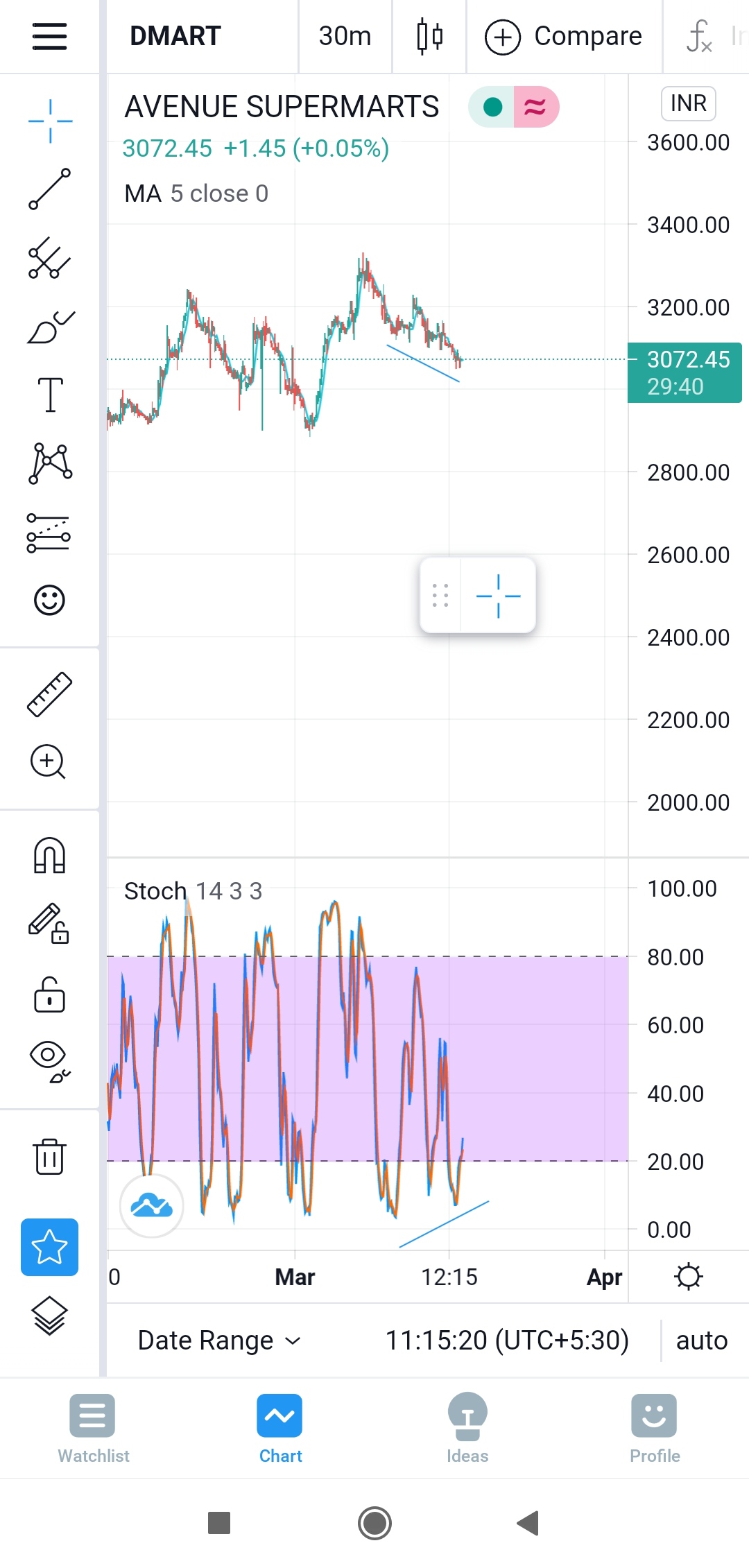Click the 12:15 time axis label
This screenshot has height=1568, width=749.
(x=449, y=1277)
